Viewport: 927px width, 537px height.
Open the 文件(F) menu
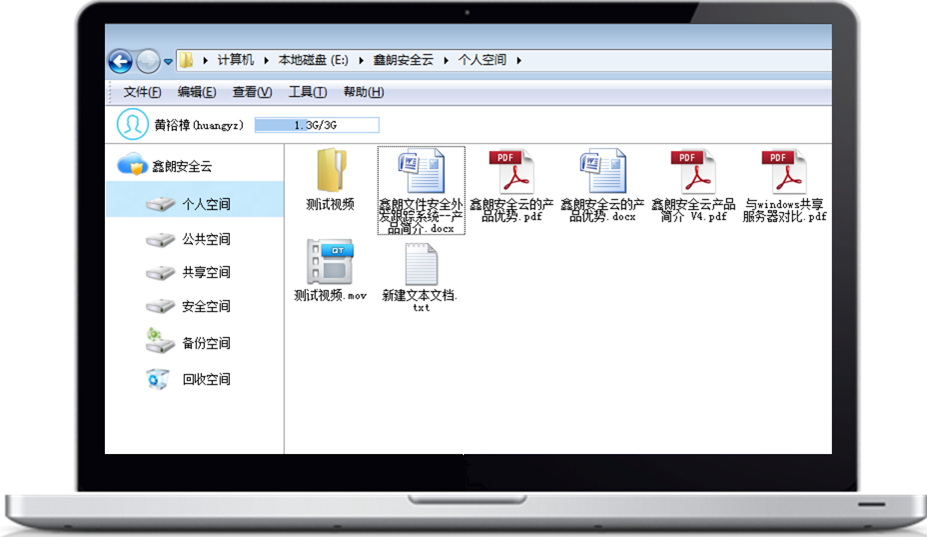pos(142,92)
